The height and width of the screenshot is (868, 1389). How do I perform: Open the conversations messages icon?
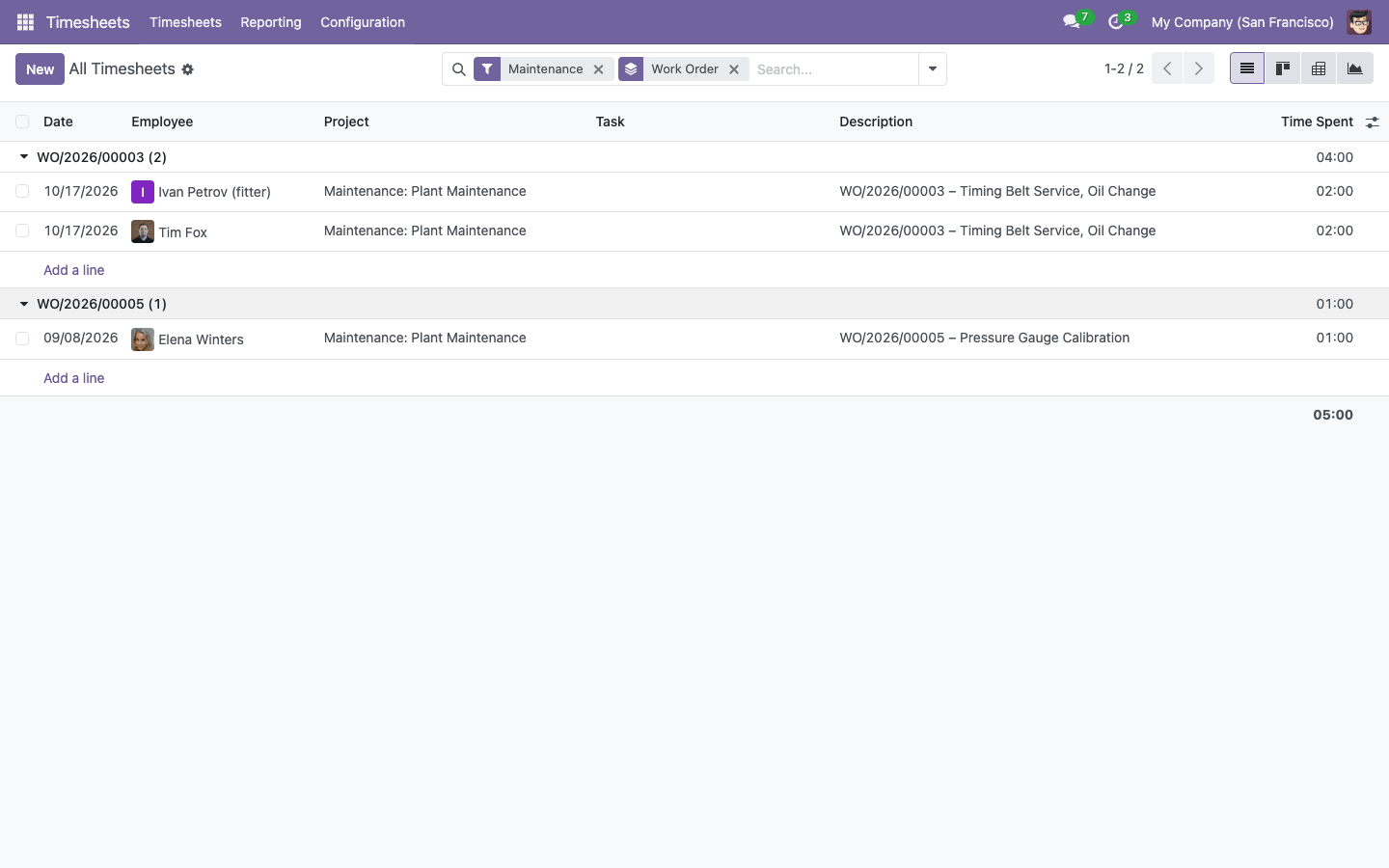click(x=1072, y=21)
